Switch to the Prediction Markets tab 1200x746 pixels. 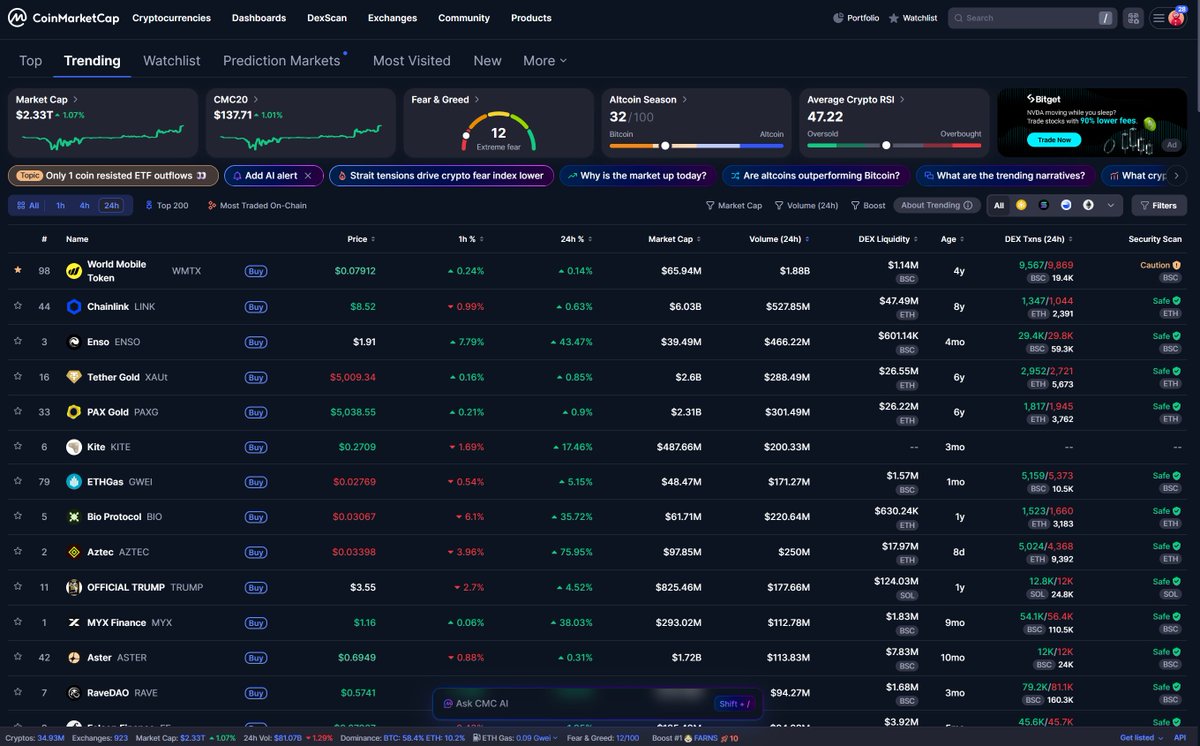point(282,61)
